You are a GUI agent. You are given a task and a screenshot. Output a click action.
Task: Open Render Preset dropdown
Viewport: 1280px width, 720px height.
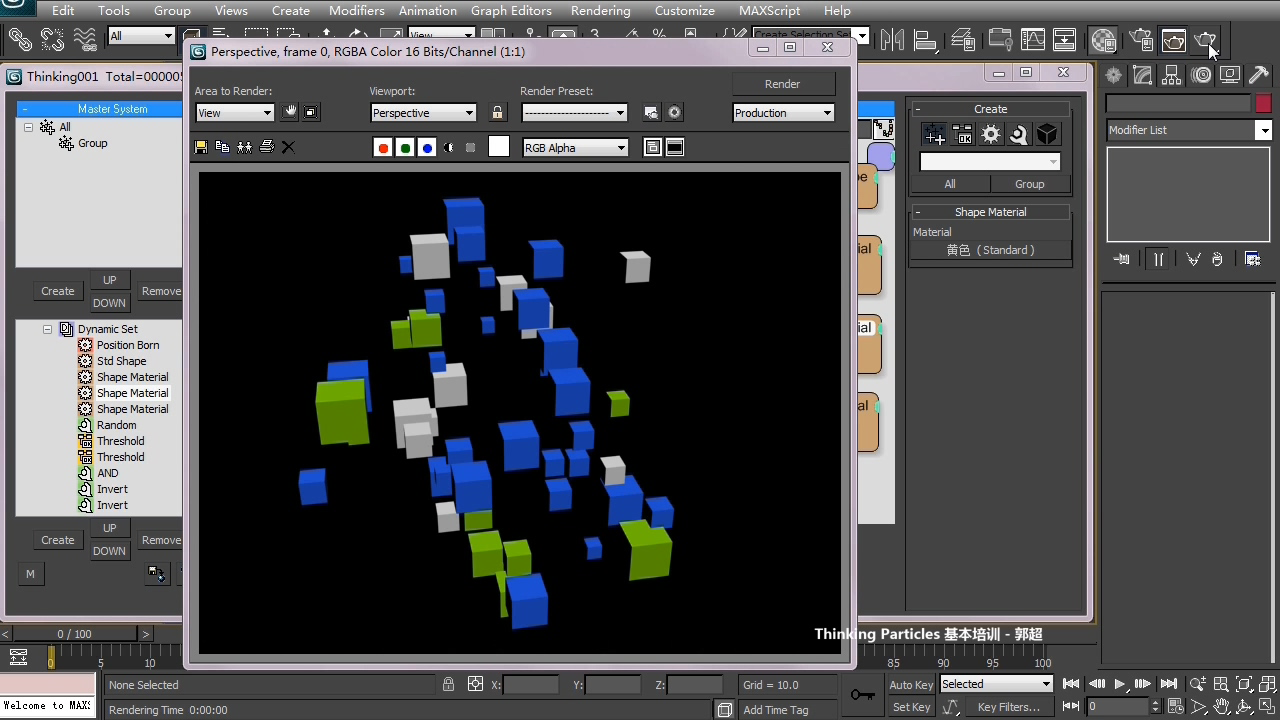click(x=575, y=113)
